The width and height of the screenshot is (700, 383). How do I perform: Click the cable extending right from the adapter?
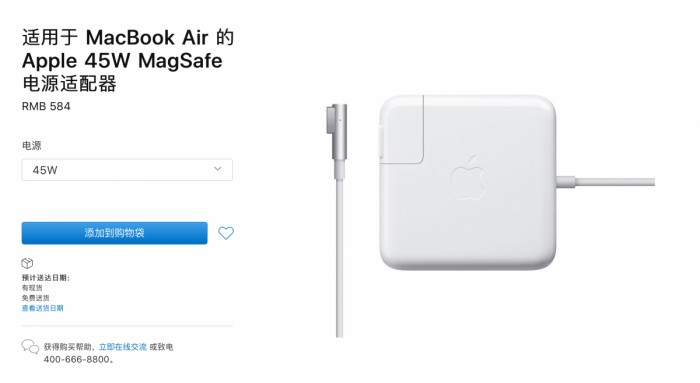pyautogui.click(x=606, y=182)
